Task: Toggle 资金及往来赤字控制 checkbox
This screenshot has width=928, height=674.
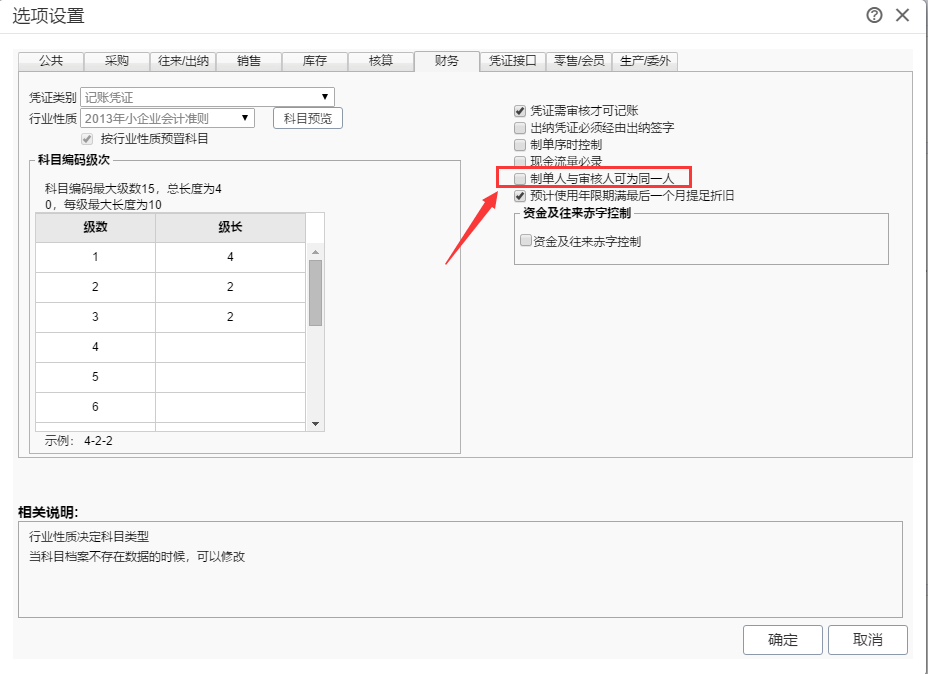Action: click(526, 241)
